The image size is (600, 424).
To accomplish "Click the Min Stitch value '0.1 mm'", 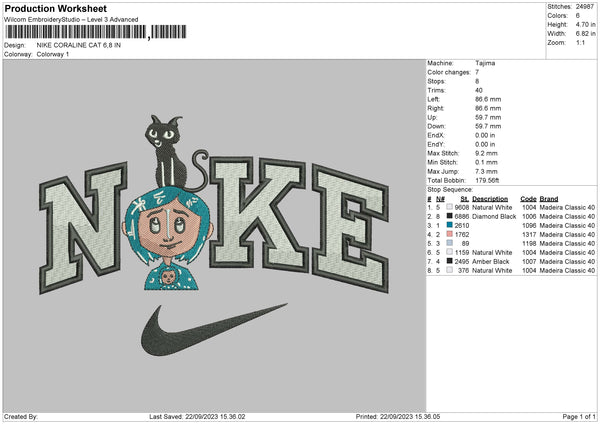I will (x=486, y=162).
